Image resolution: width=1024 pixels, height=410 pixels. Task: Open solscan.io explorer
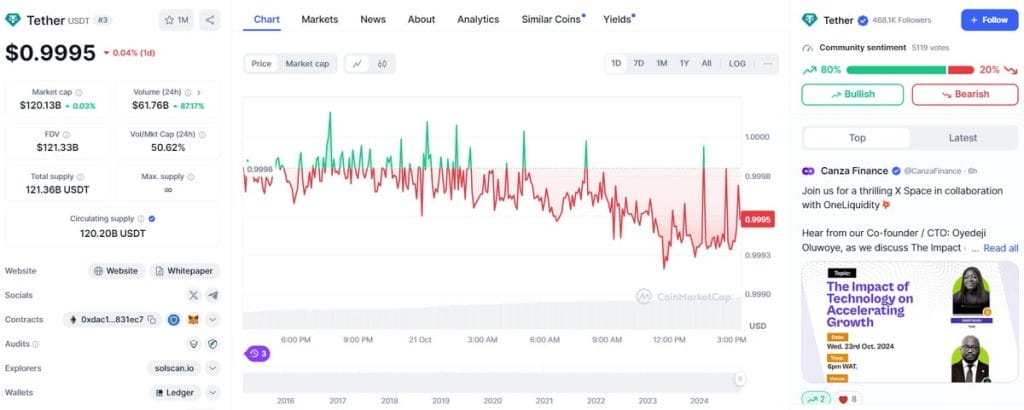click(174, 368)
